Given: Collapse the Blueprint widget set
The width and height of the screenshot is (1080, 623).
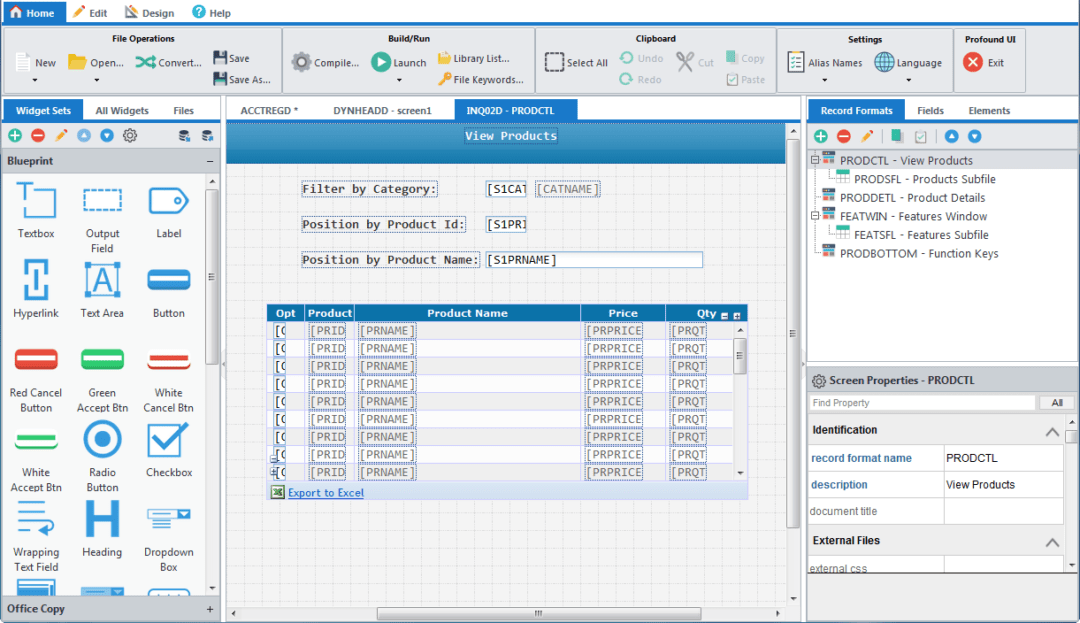Looking at the screenshot, I should click(x=210, y=161).
